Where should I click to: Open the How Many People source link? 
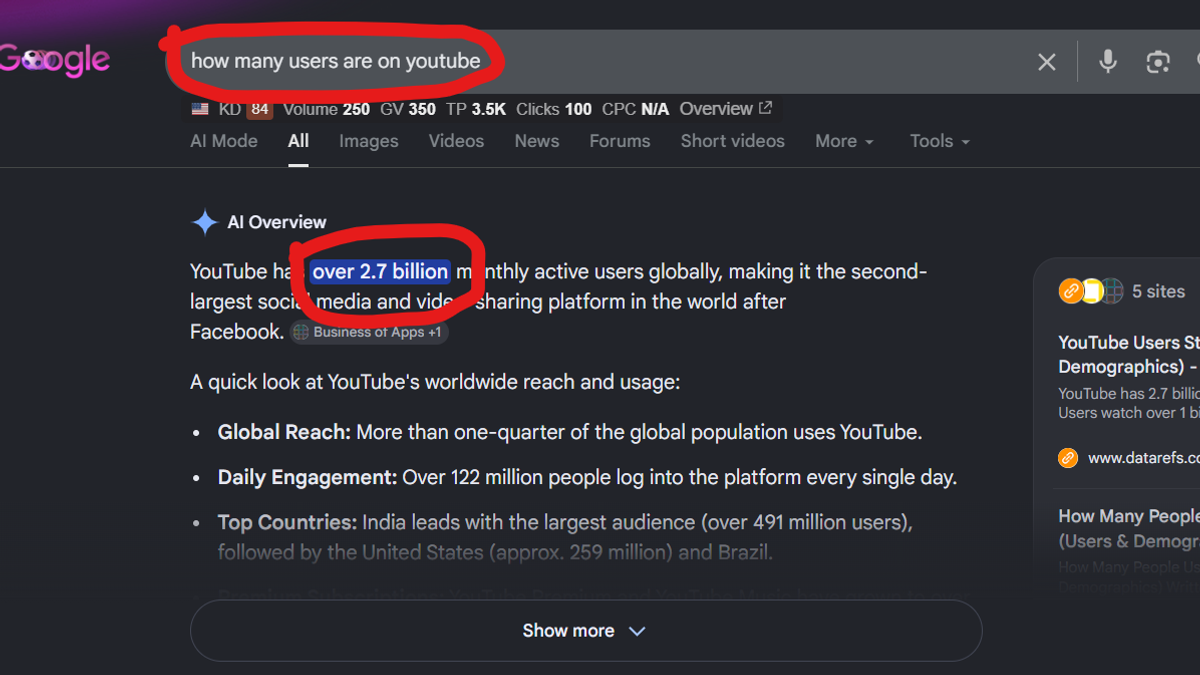1128,528
